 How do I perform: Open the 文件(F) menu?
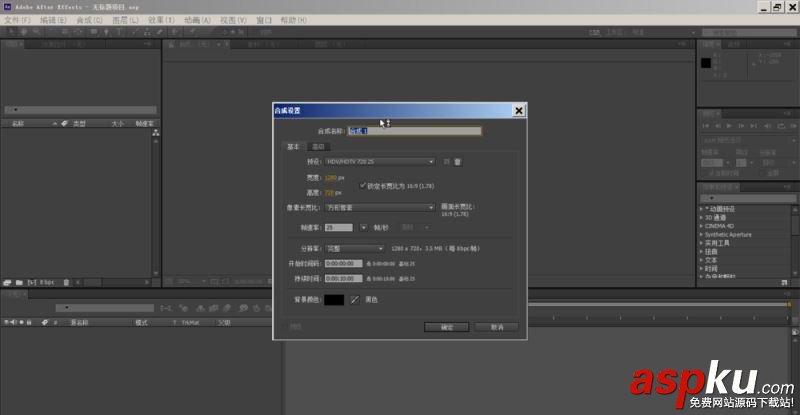[17, 20]
